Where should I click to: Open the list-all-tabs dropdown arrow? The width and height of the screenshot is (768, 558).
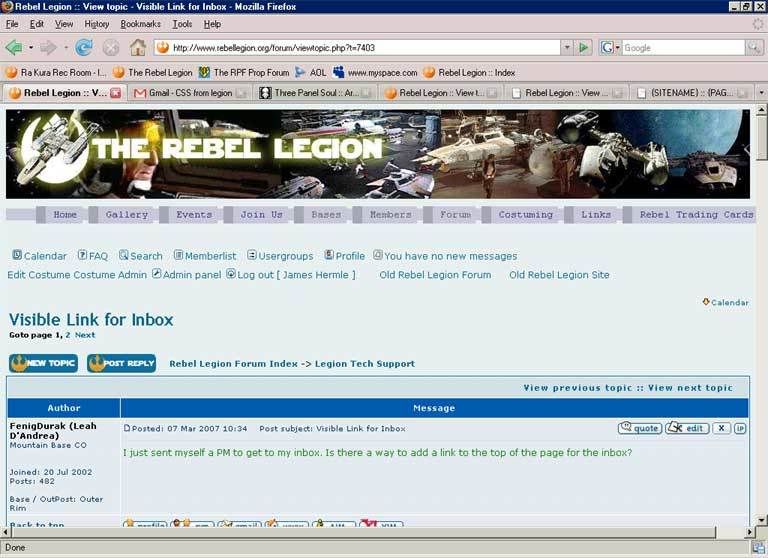(x=761, y=92)
